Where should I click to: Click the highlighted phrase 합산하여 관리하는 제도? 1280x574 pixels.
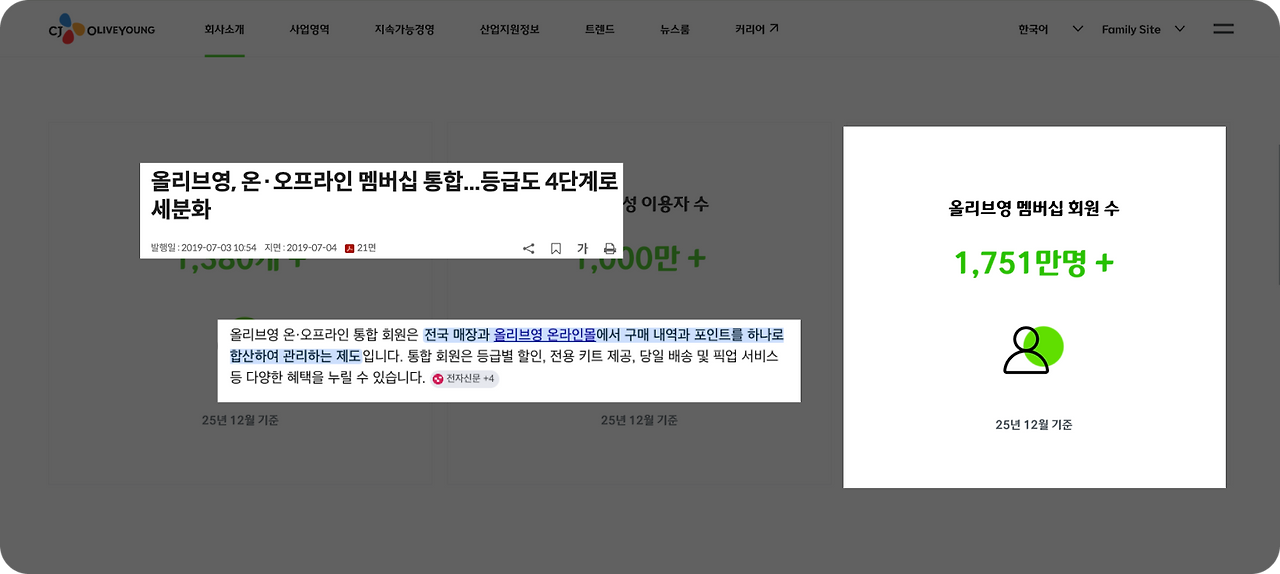[295, 356]
